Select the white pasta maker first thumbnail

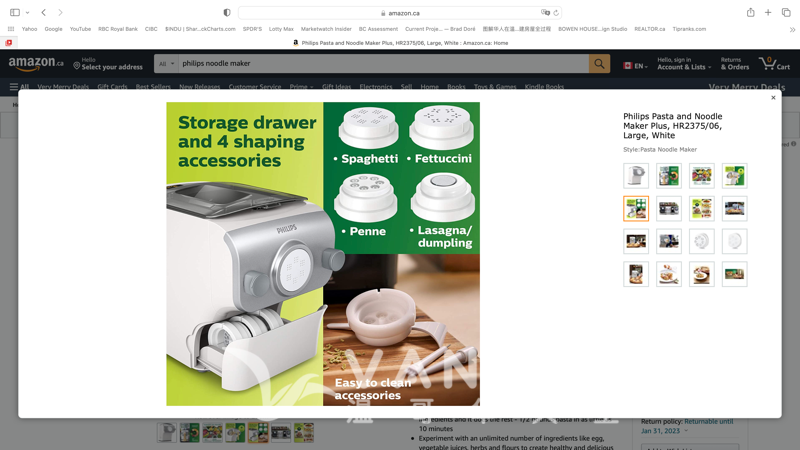pos(636,176)
